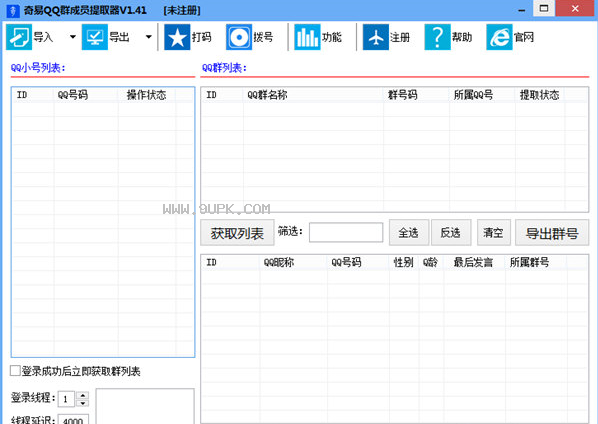Enable 登录成功后立即获取群列表 checkbox

pos(15,371)
